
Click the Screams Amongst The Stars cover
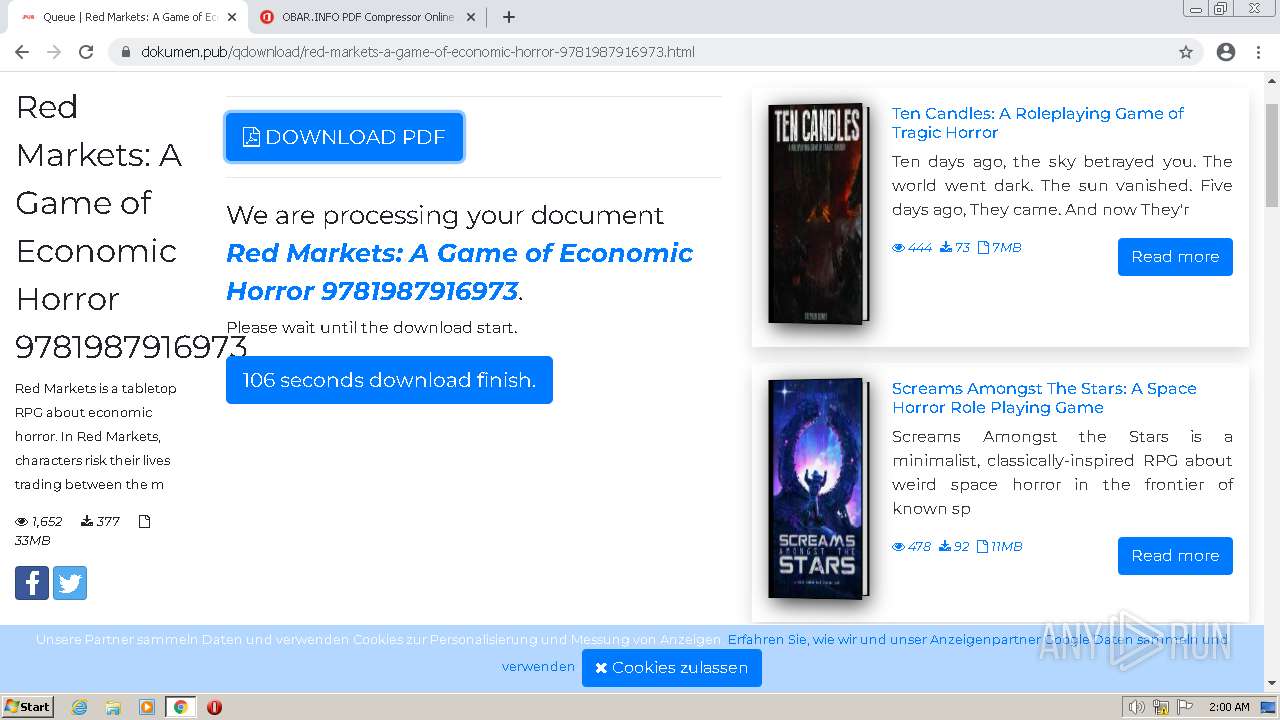tap(817, 488)
